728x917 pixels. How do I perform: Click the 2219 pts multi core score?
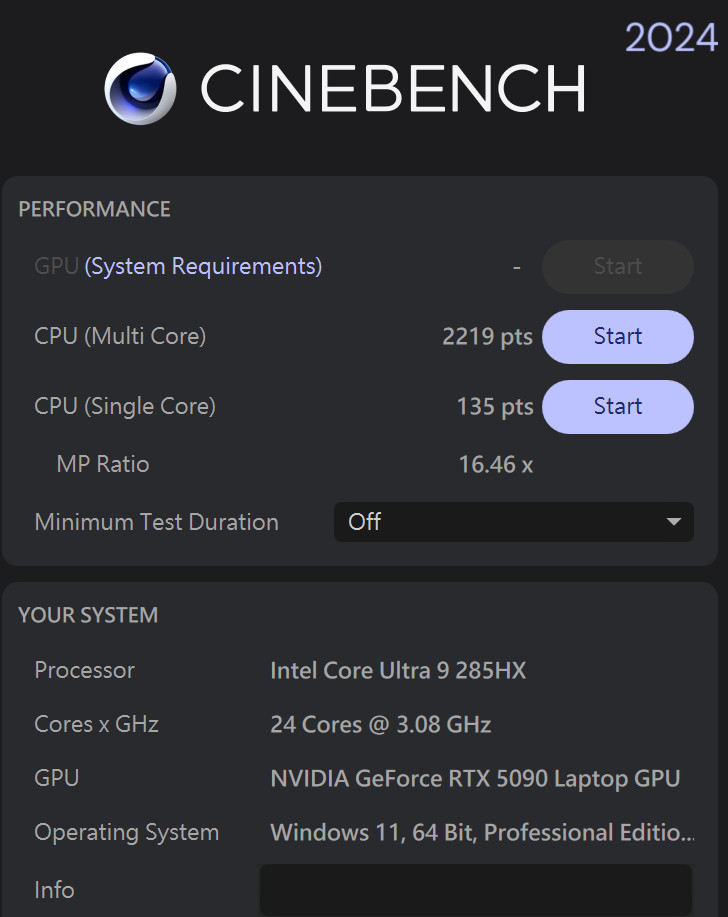(487, 337)
